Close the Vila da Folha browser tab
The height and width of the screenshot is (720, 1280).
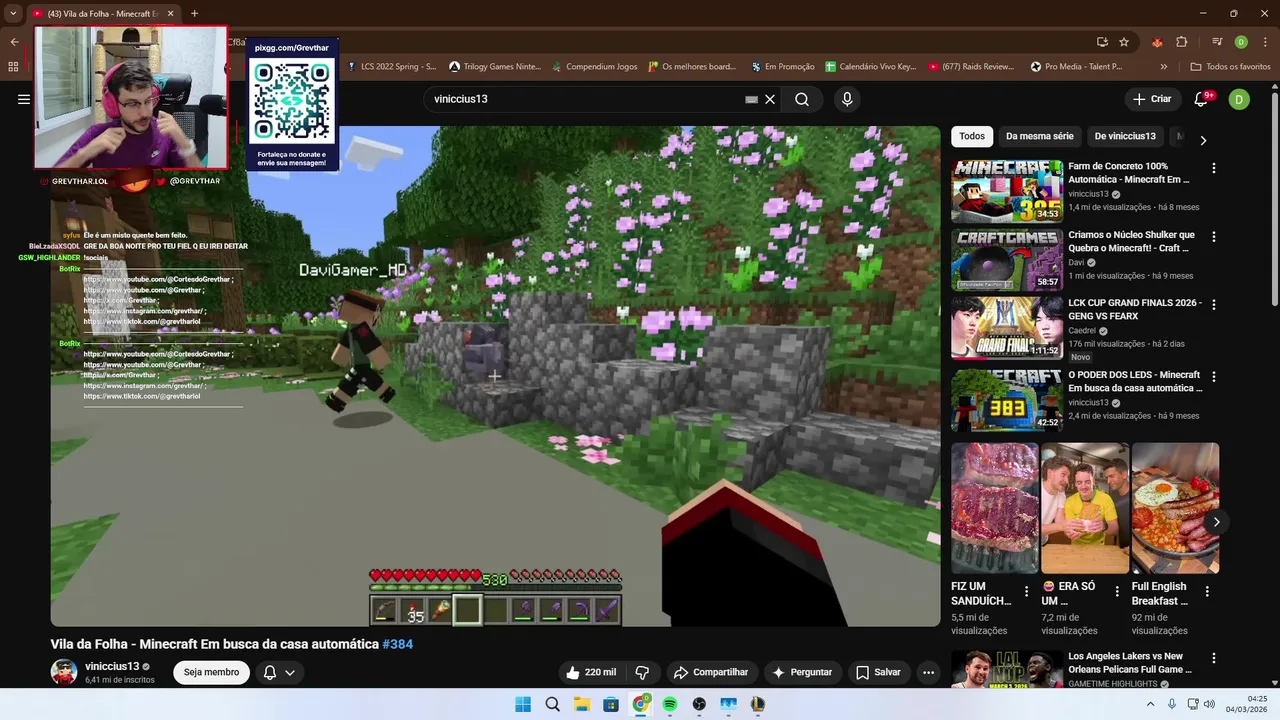point(170,14)
